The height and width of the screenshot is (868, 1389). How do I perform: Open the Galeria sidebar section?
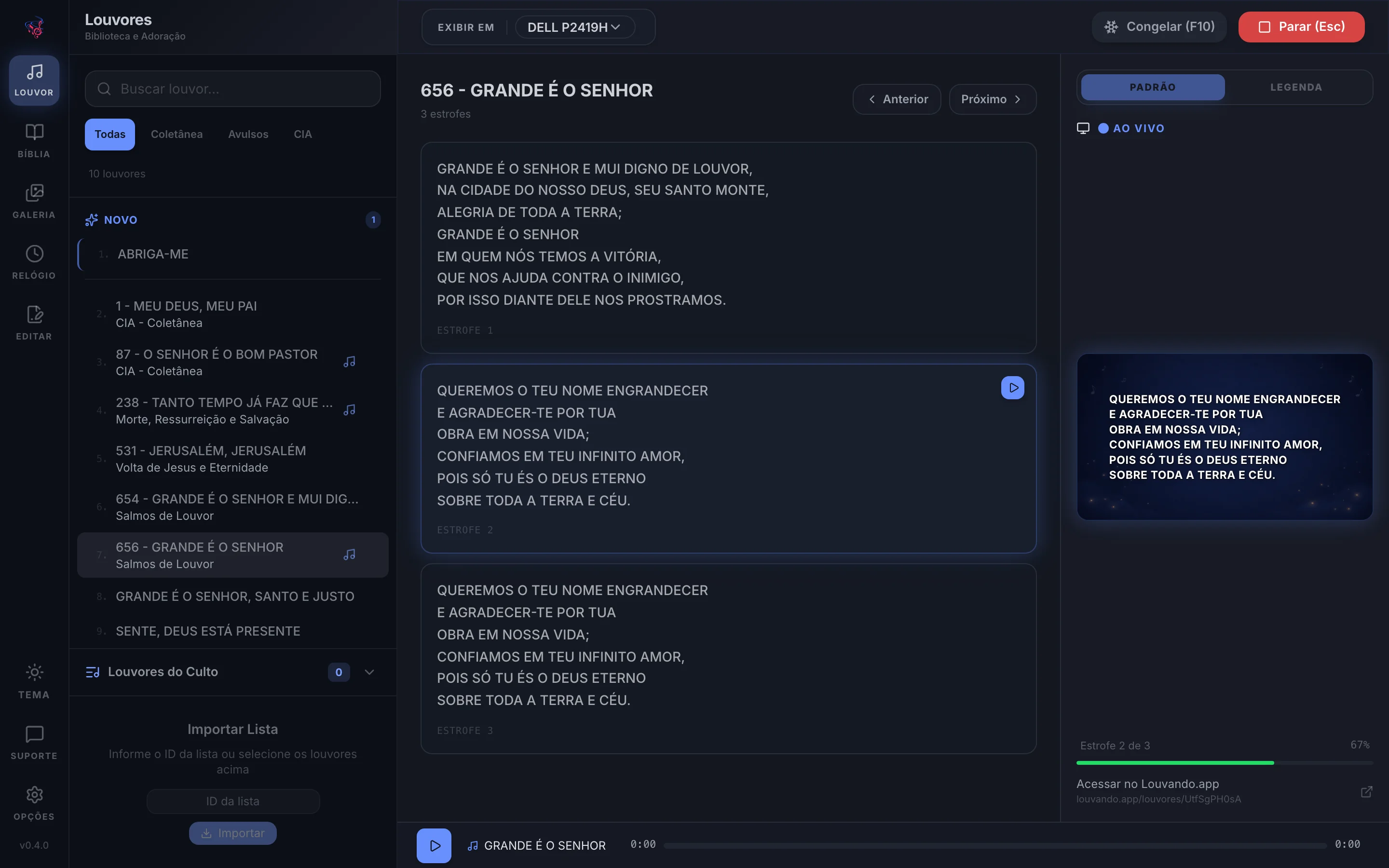(x=34, y=202)
